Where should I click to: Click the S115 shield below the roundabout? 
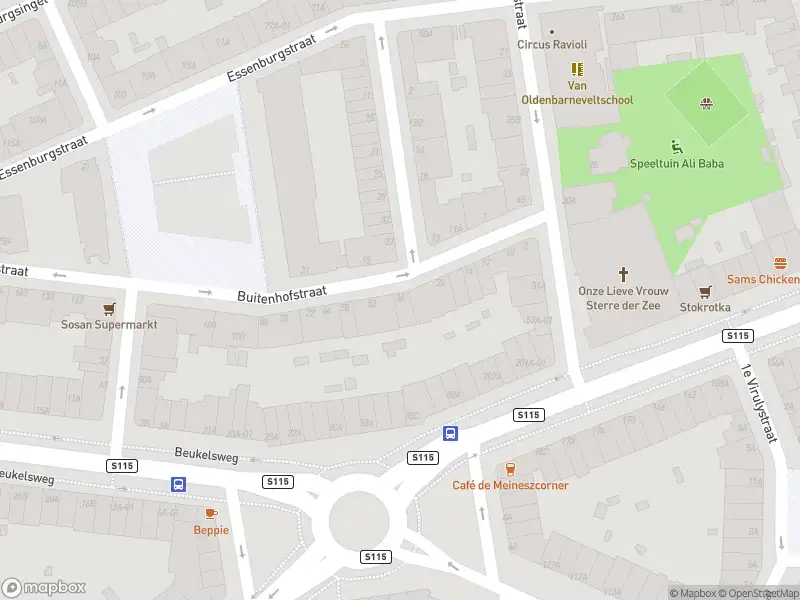pos(376,557)
